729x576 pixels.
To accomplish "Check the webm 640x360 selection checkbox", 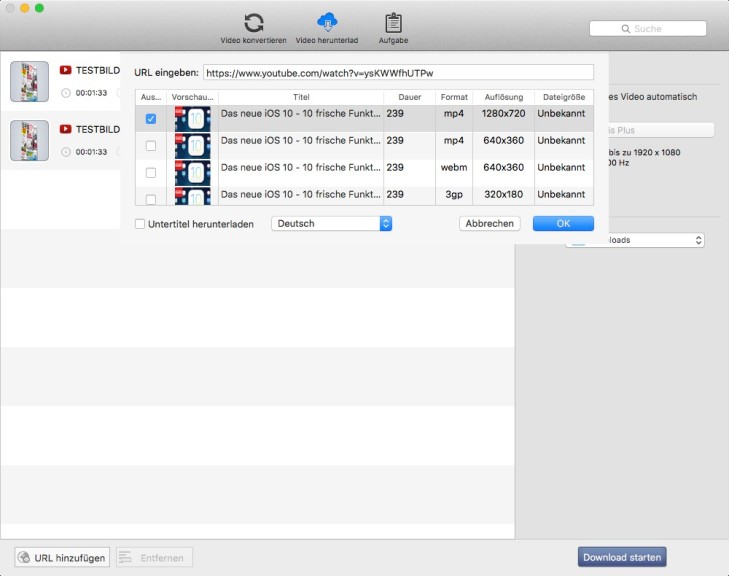I will point(151,173).
